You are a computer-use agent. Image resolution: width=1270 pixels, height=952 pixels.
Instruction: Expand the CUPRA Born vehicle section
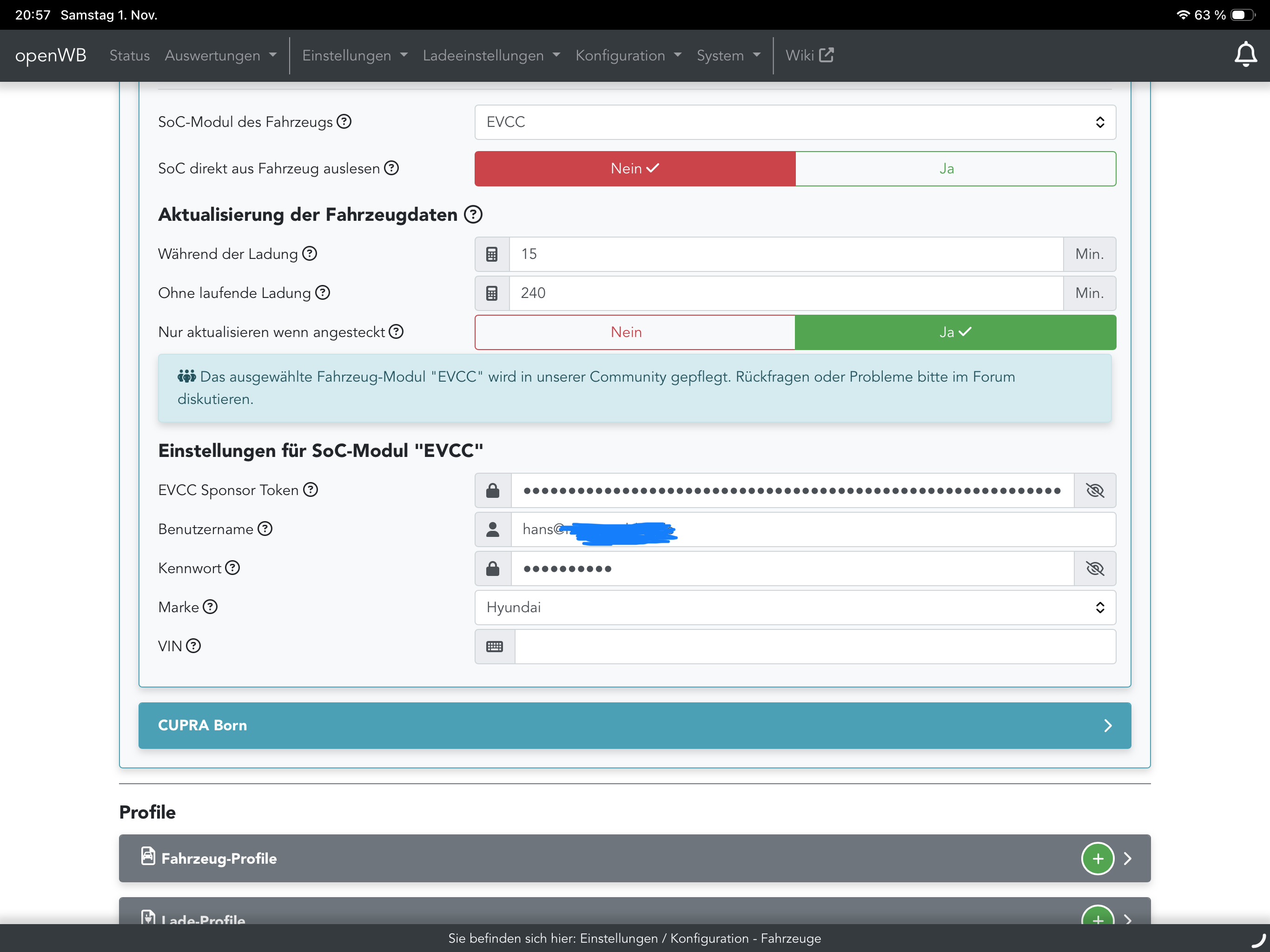tap(635, 725)
